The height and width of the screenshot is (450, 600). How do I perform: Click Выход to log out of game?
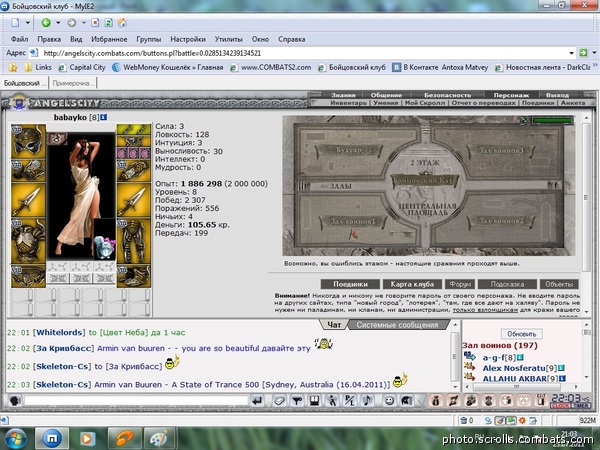tap(557, 95)
